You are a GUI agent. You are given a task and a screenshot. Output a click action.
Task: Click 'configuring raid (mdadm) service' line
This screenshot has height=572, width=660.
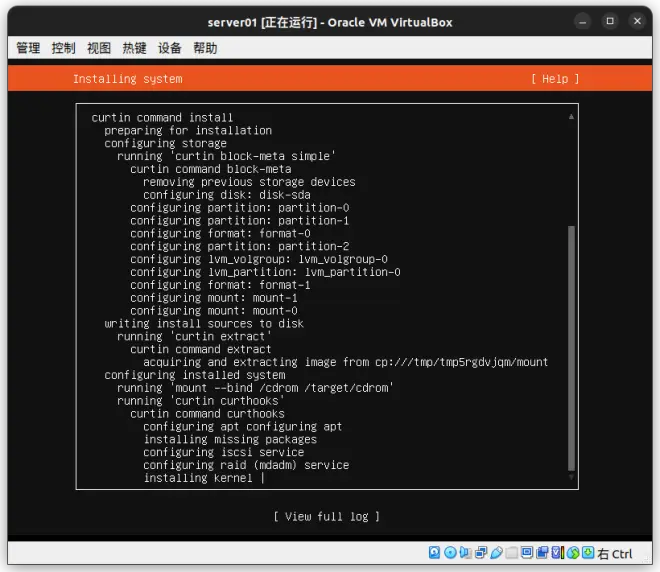pos(246,465)
